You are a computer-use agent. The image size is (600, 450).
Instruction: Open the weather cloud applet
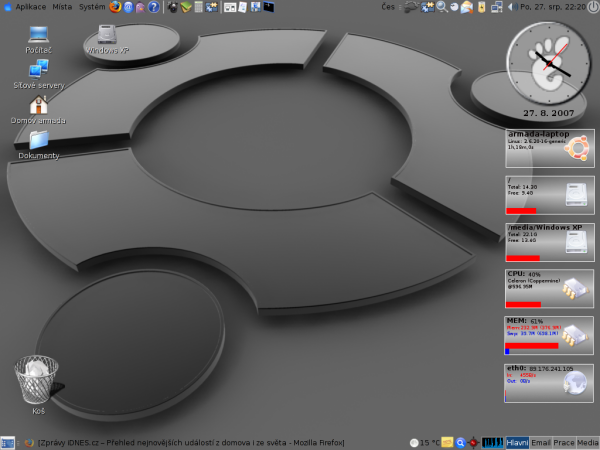click(411, 7)
